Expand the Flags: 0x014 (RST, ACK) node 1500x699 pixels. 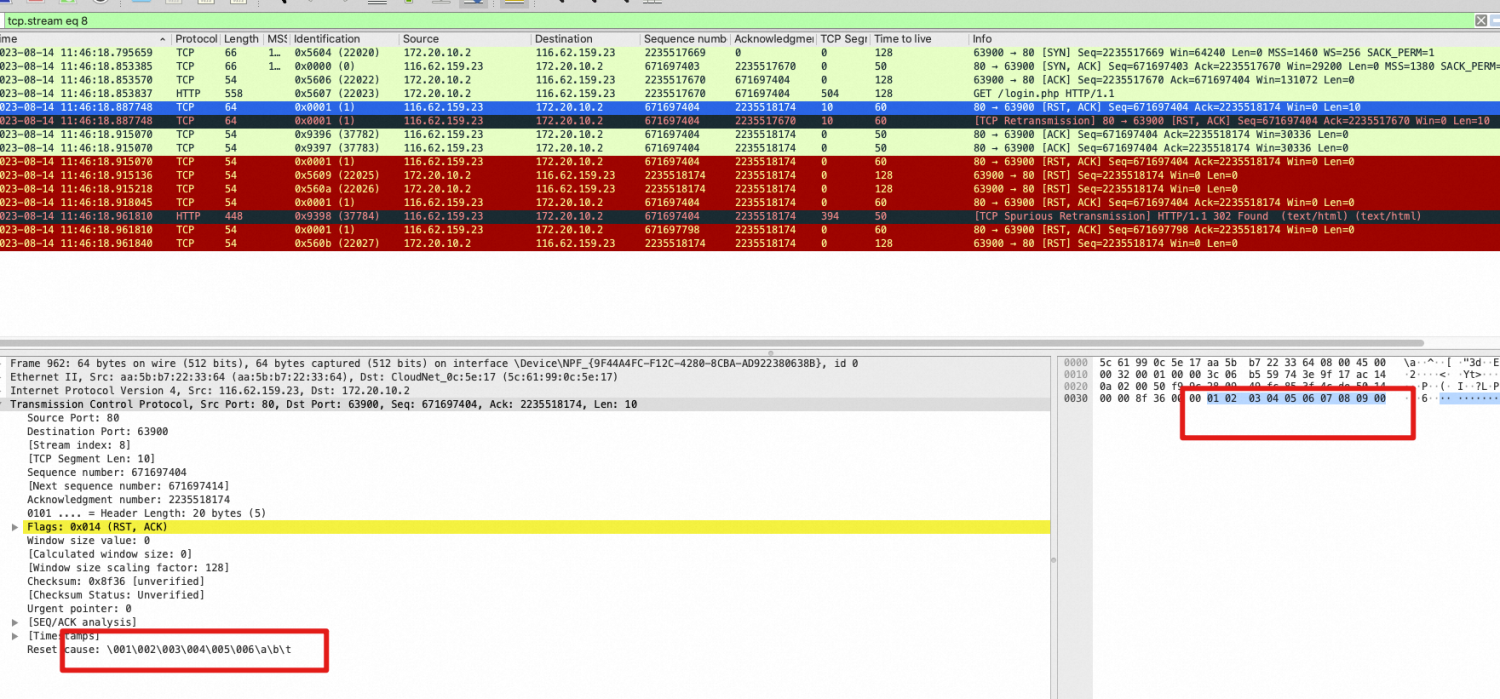point(15,527)
